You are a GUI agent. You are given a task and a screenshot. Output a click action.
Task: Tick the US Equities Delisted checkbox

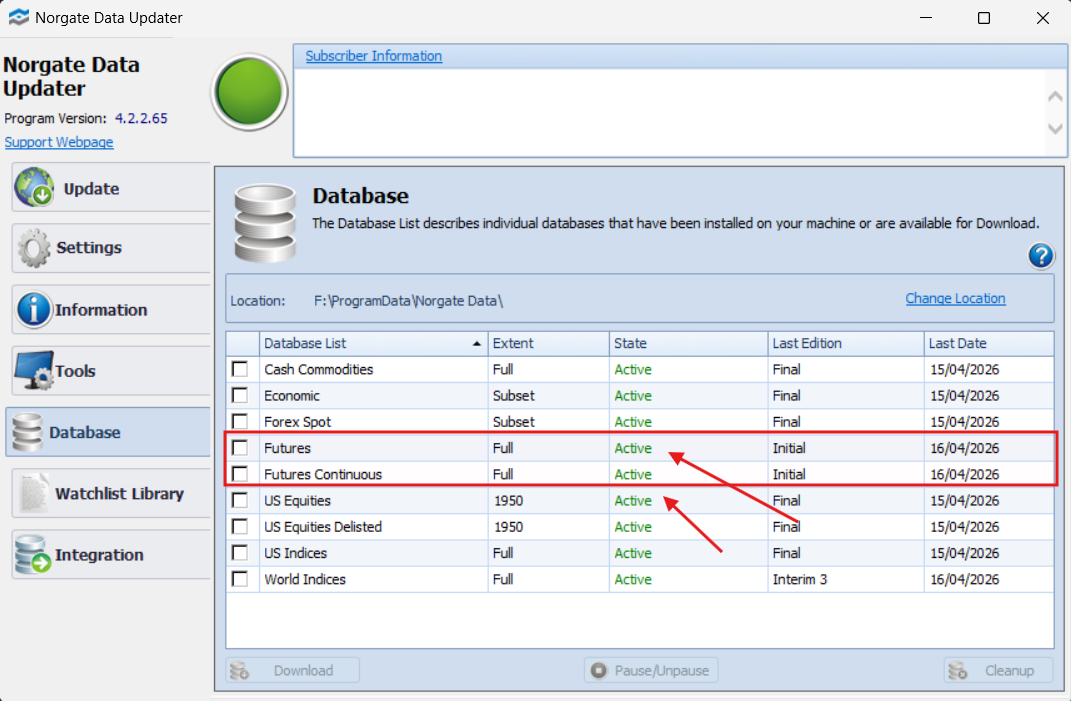tap(240, 526)
